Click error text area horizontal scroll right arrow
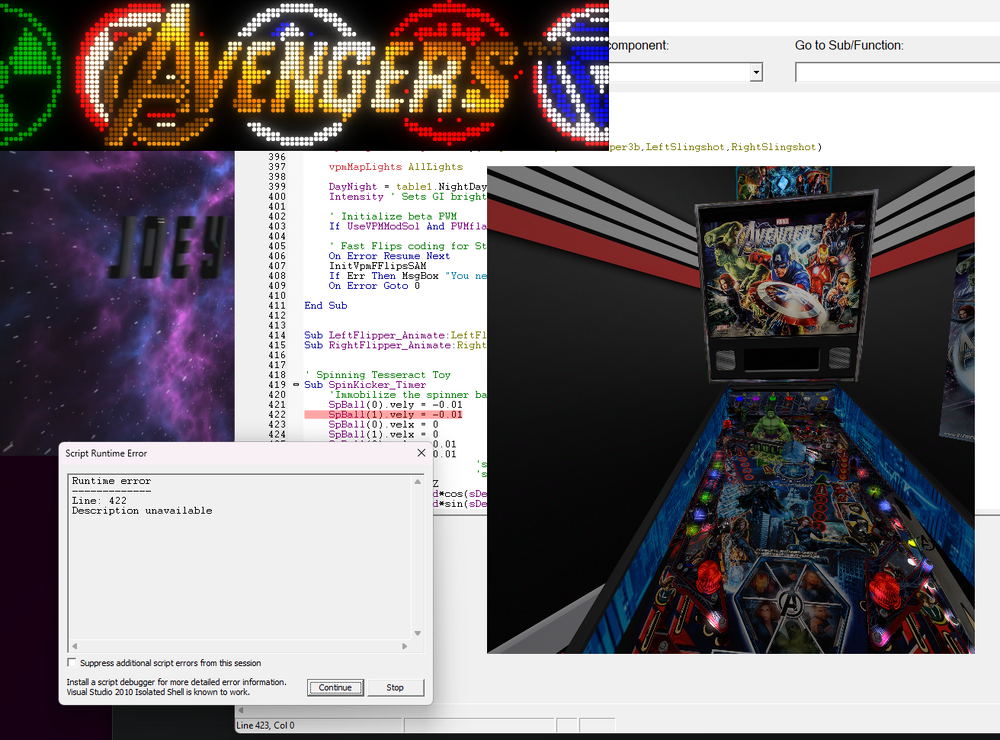 tap(404, 646)
